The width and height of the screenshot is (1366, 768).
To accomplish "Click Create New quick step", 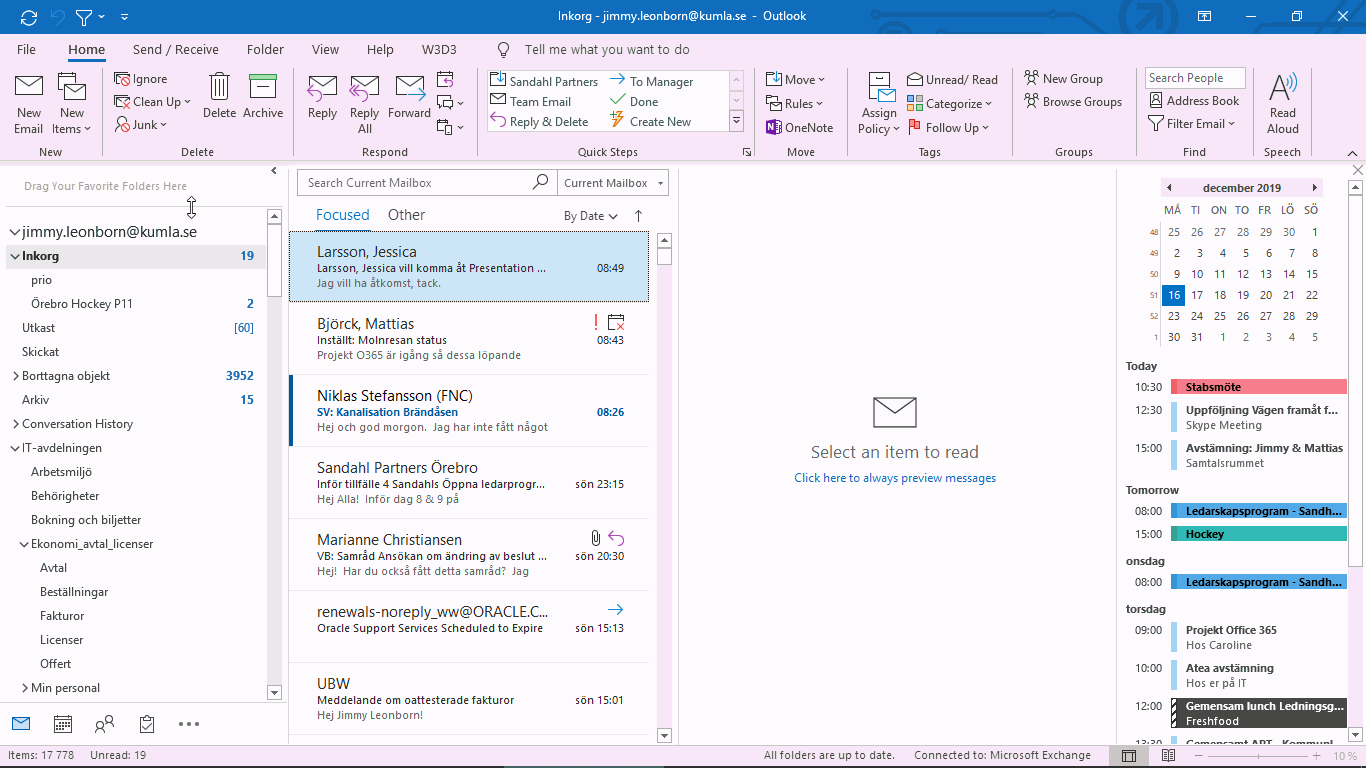I will point(650,121).
